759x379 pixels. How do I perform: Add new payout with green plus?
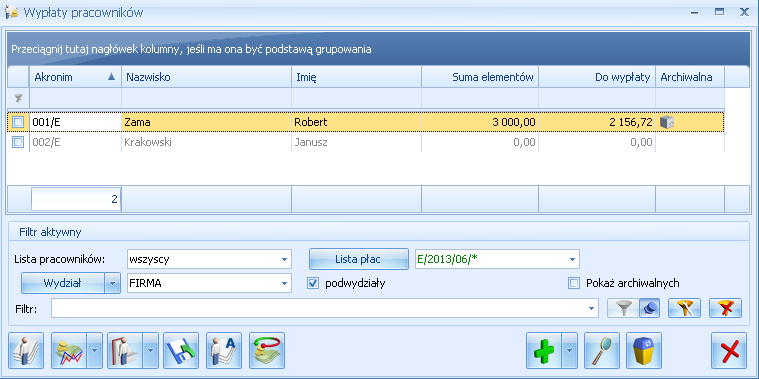[544, 350]
